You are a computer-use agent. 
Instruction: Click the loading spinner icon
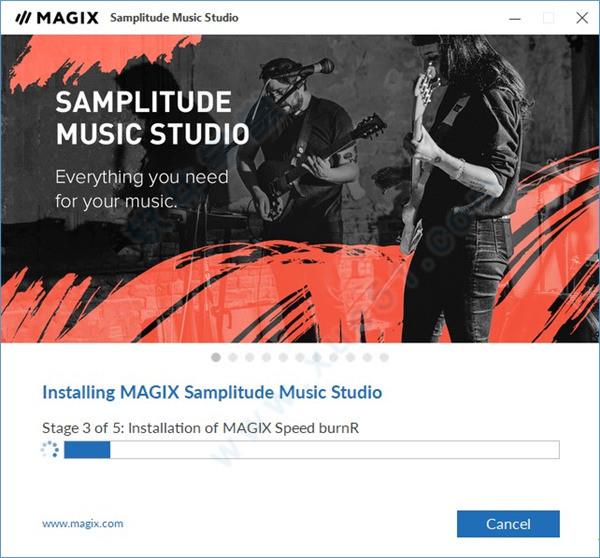tap(50, 450)
